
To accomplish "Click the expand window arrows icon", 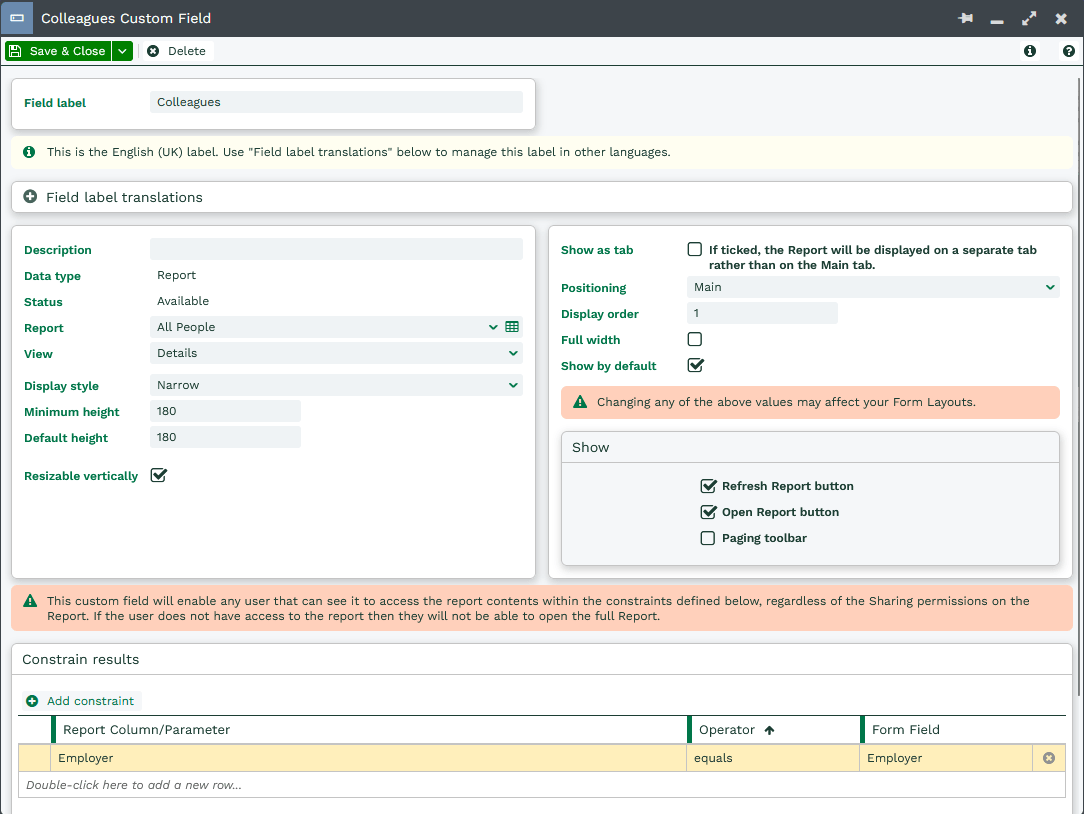I will [x=1029, y=19].
